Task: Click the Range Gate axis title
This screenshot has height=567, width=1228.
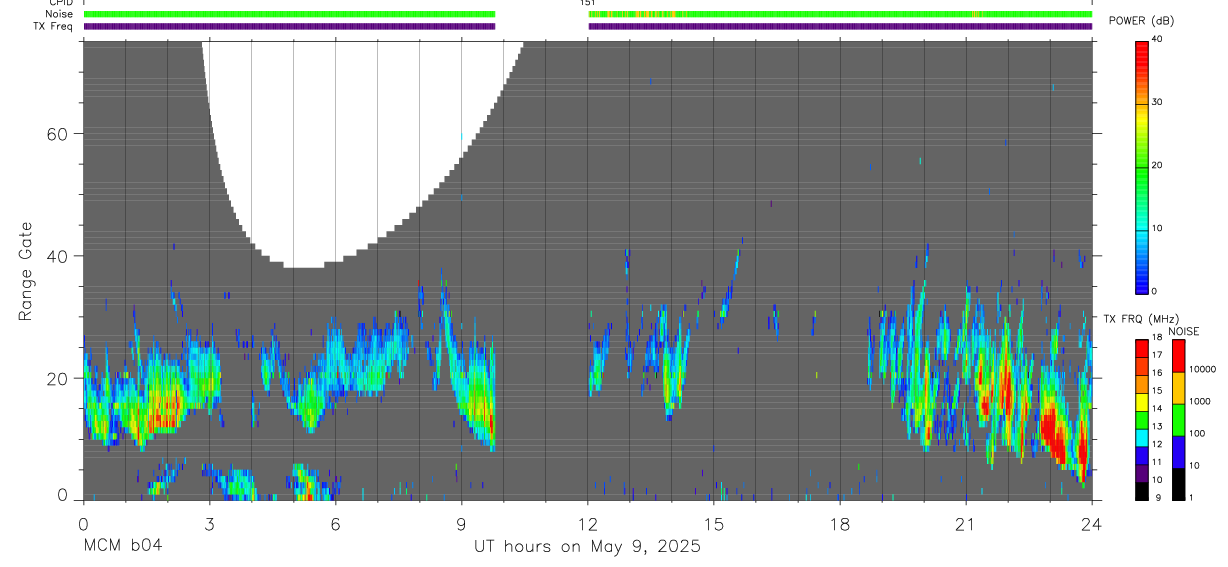Action: (27, 271)
